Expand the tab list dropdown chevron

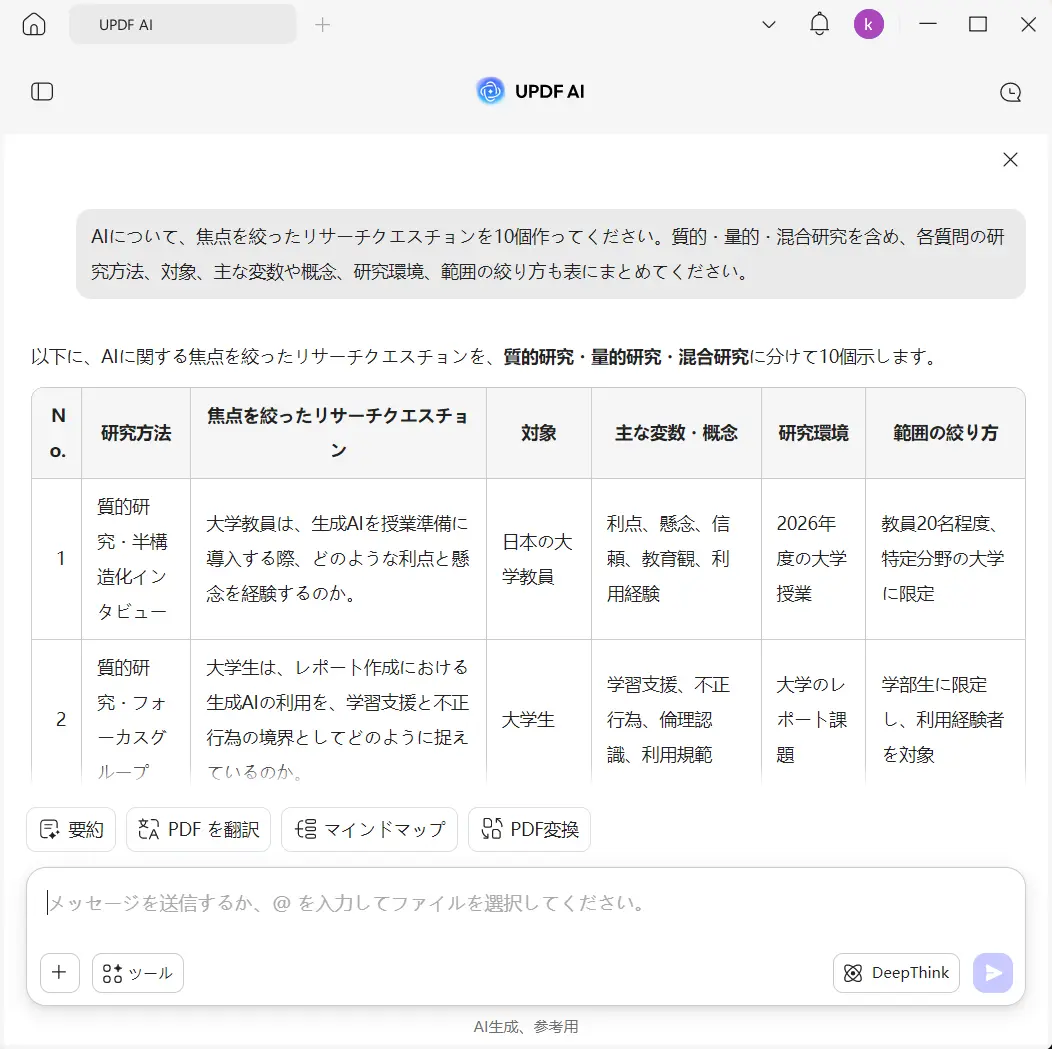click(769, 25)
